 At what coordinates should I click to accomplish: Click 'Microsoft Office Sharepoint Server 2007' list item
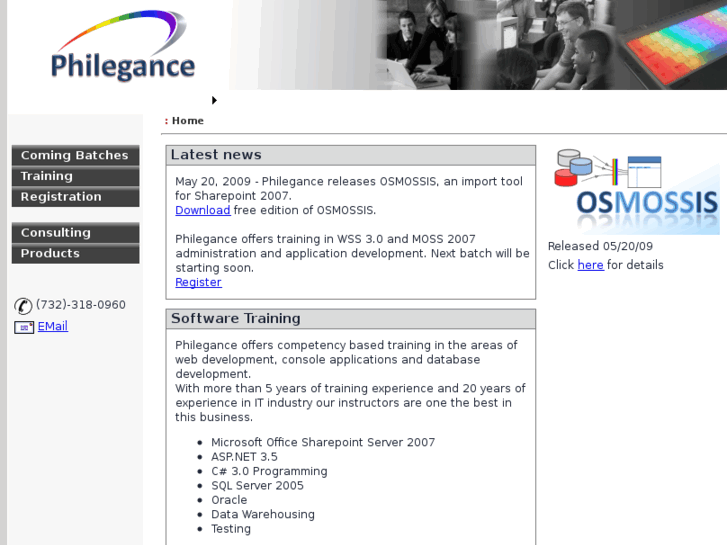323,442
